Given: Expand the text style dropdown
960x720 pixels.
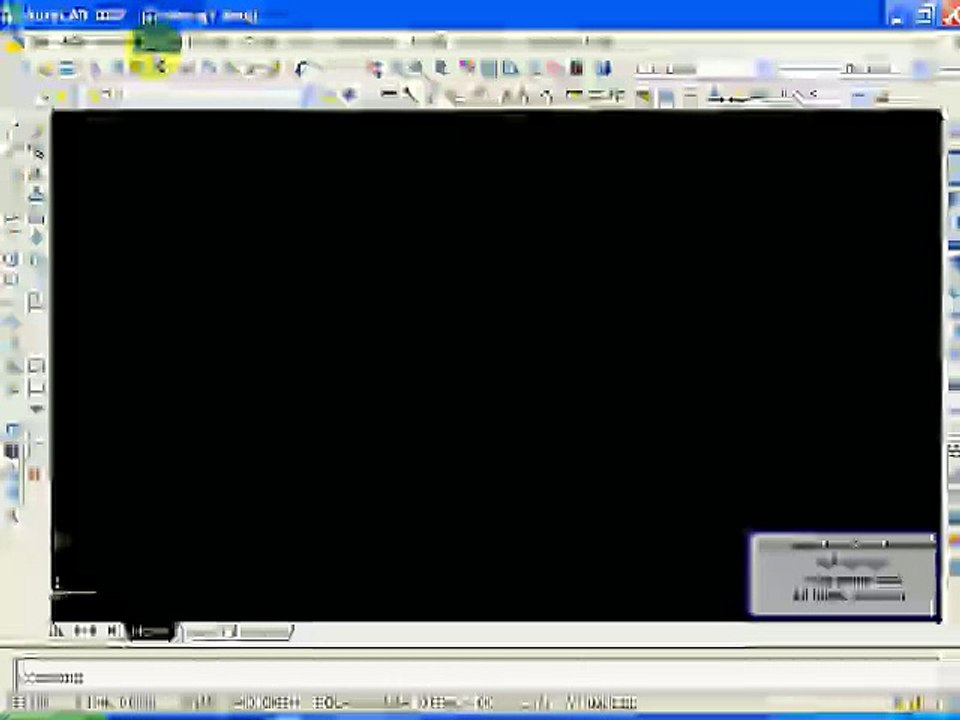Looking at the screenshot, I should 764,69.
